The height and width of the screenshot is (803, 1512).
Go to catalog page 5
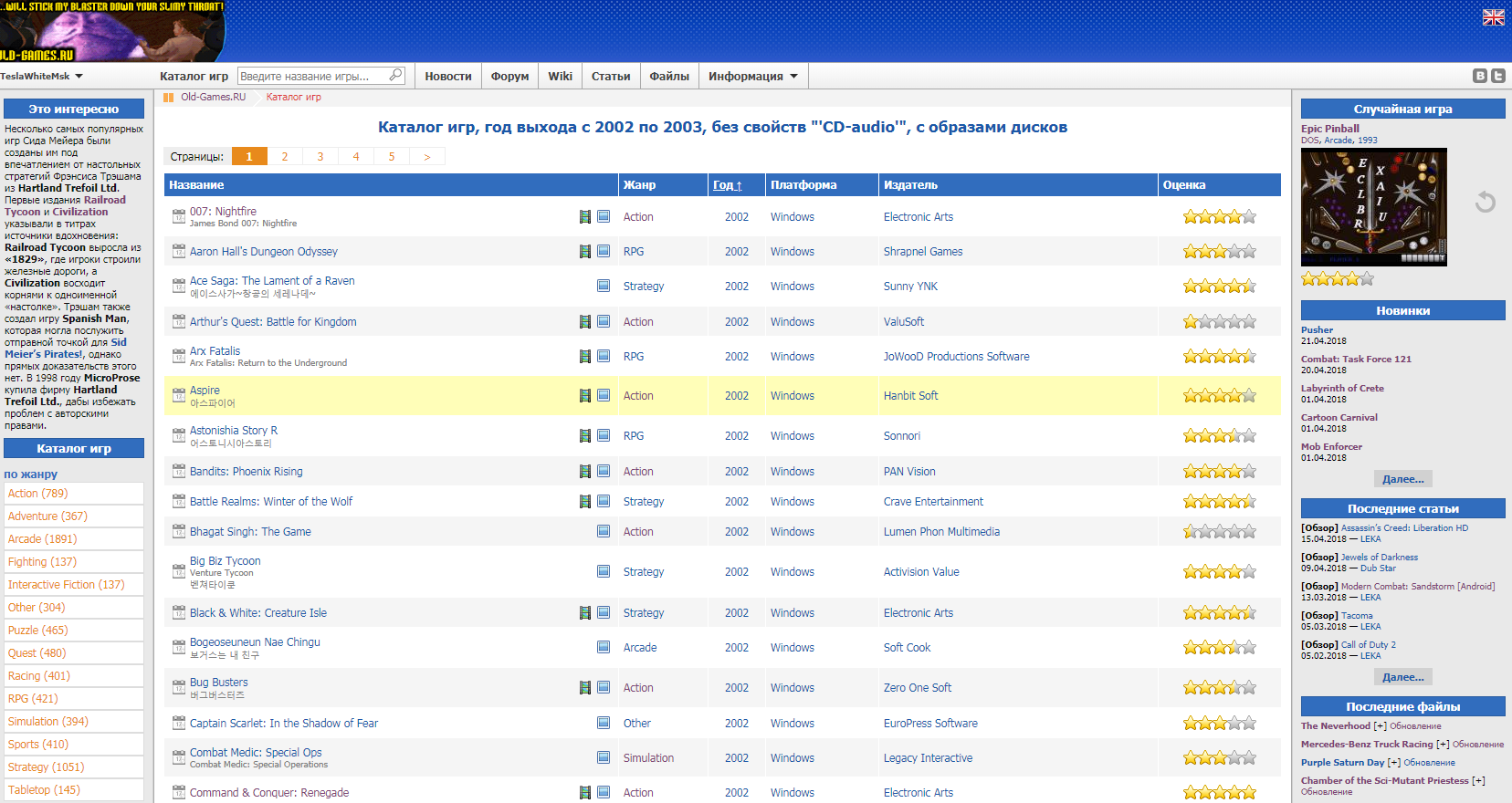[x=392, y=157]
